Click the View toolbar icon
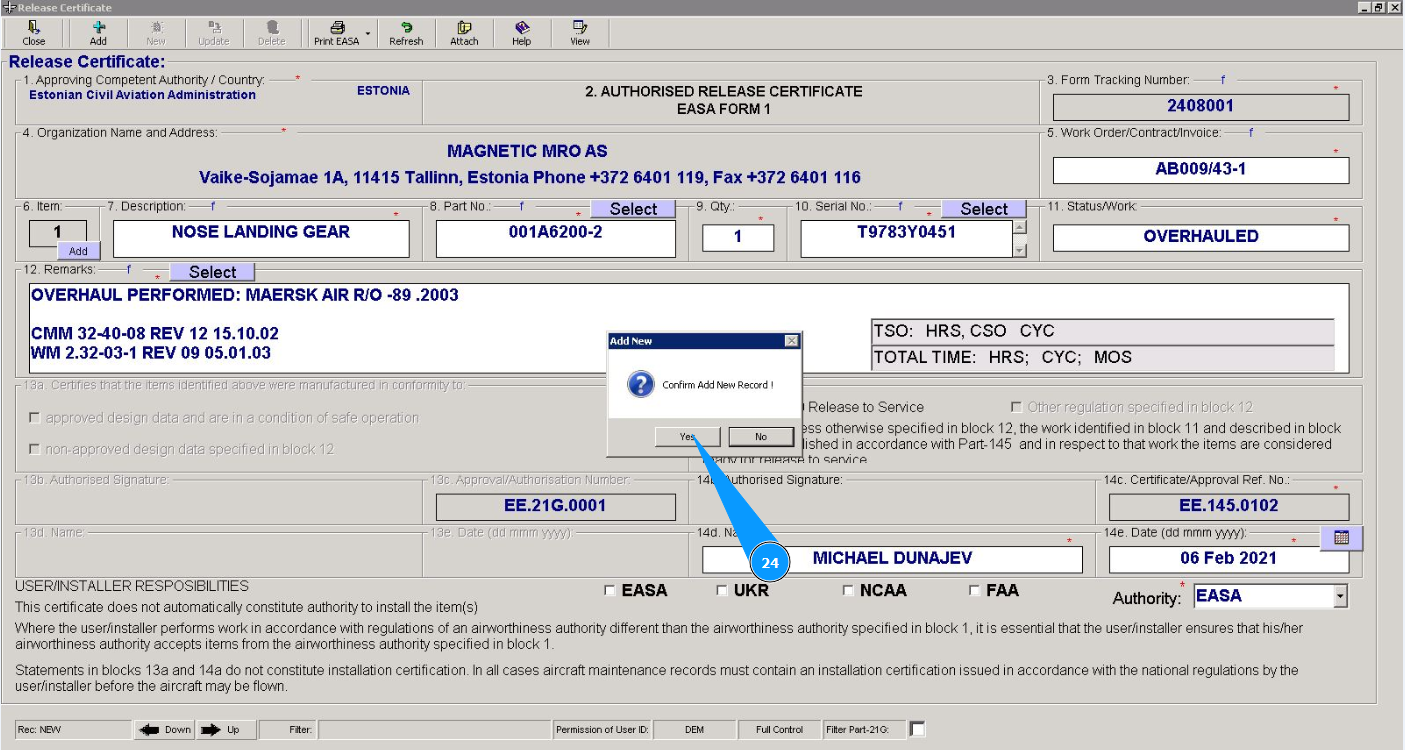Screen dimensions: 1405x750 tap(580, 33)
